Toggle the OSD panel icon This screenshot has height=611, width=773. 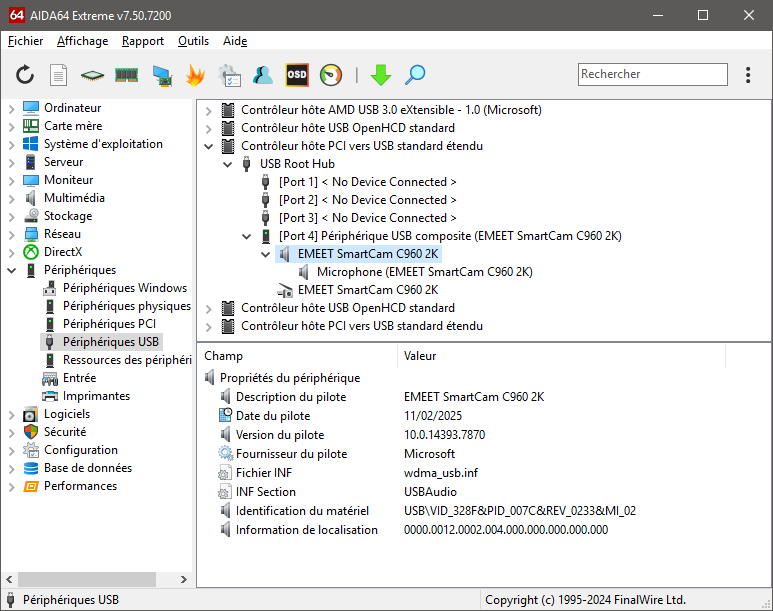tap(297, 75)
